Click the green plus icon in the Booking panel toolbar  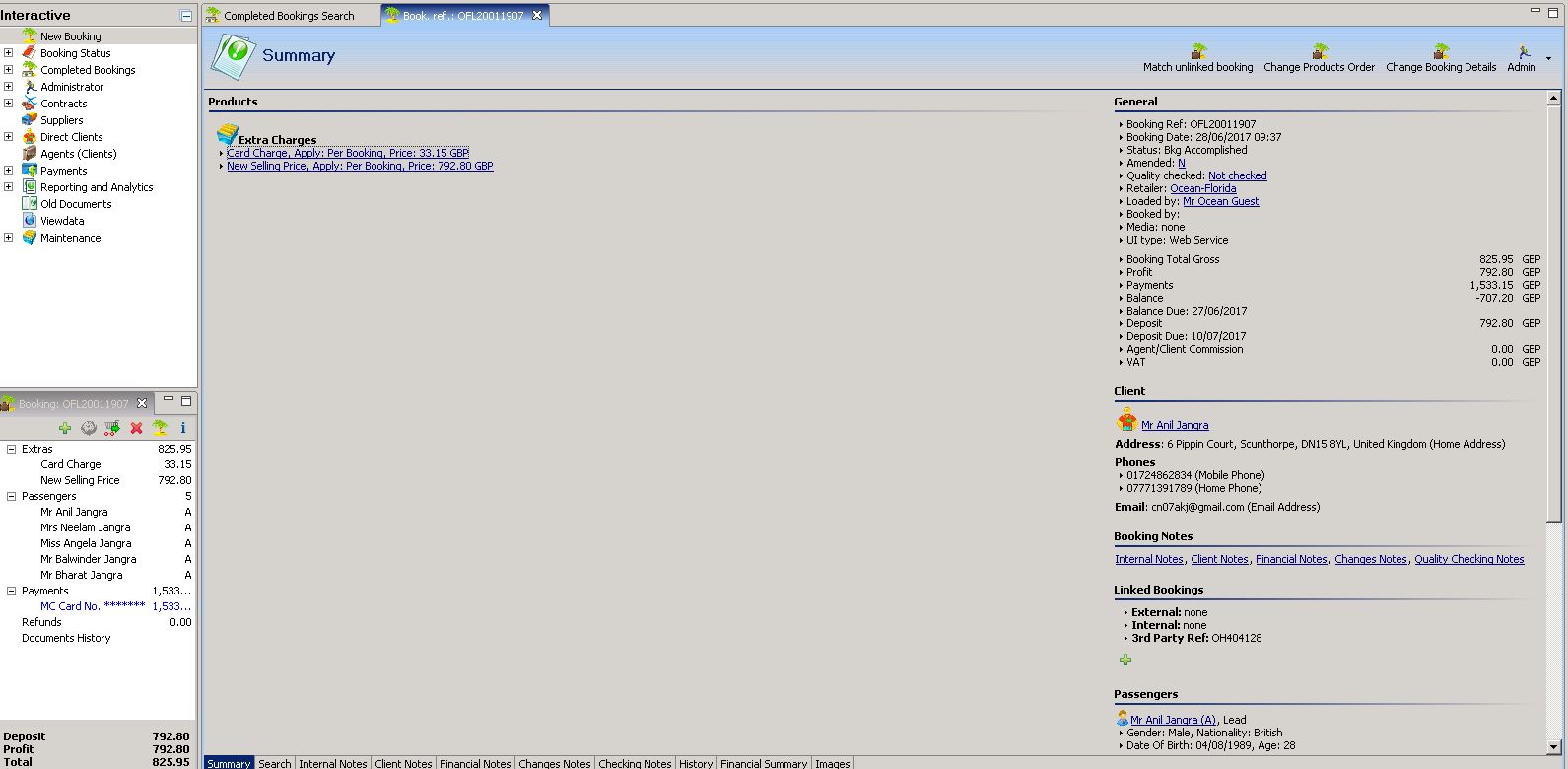(x=65, y=428)
